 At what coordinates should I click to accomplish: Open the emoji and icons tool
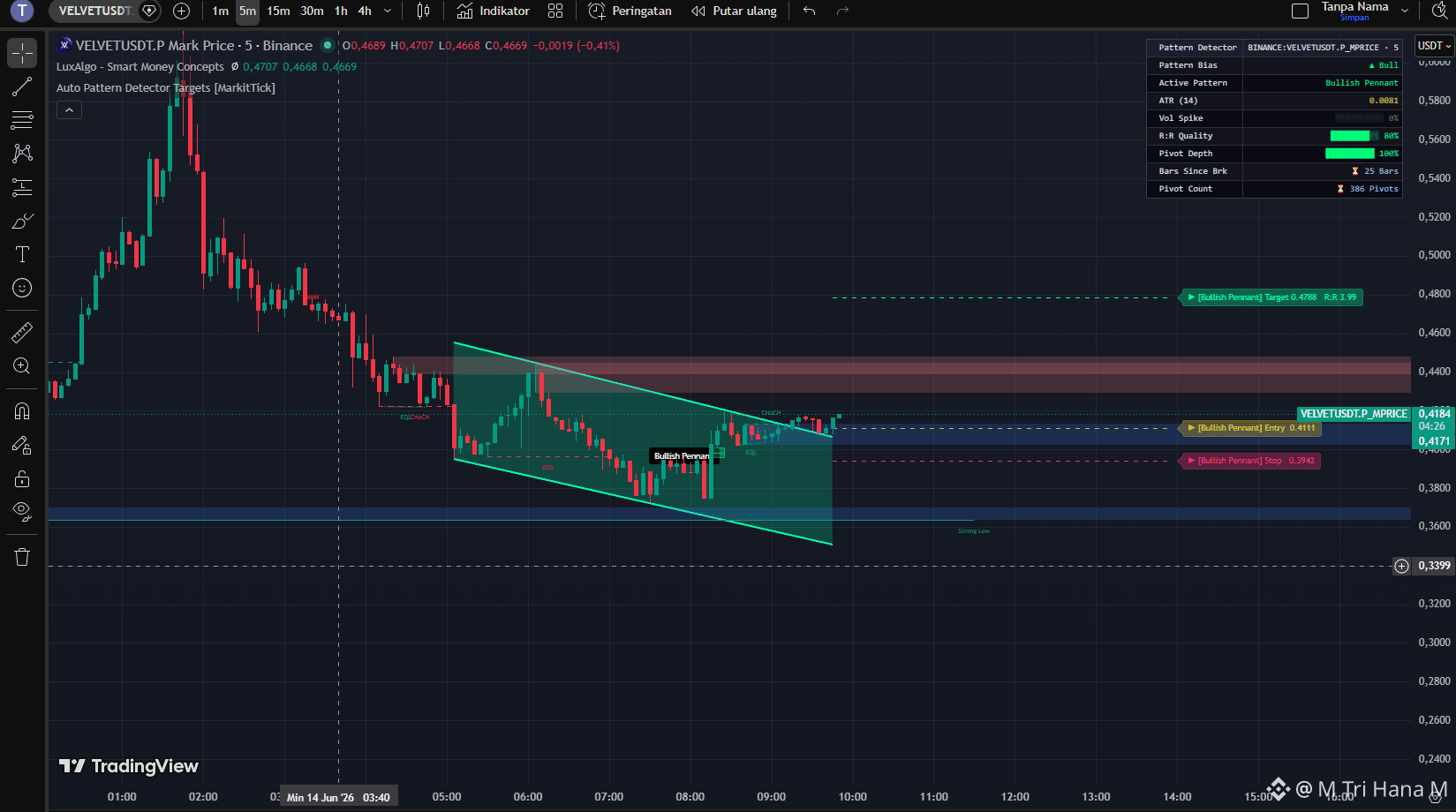pyautogui.click(x=22, y=288)
